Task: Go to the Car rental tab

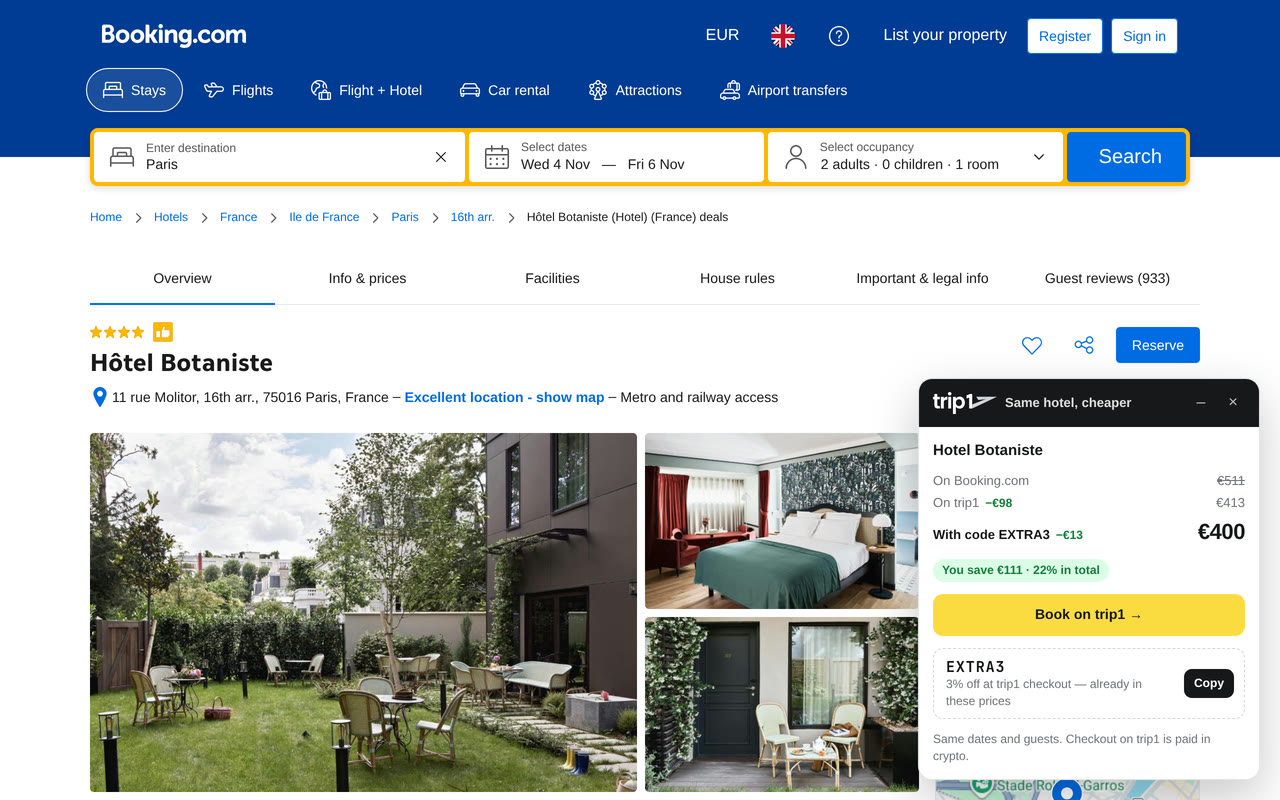Action: tap(504, 90)
